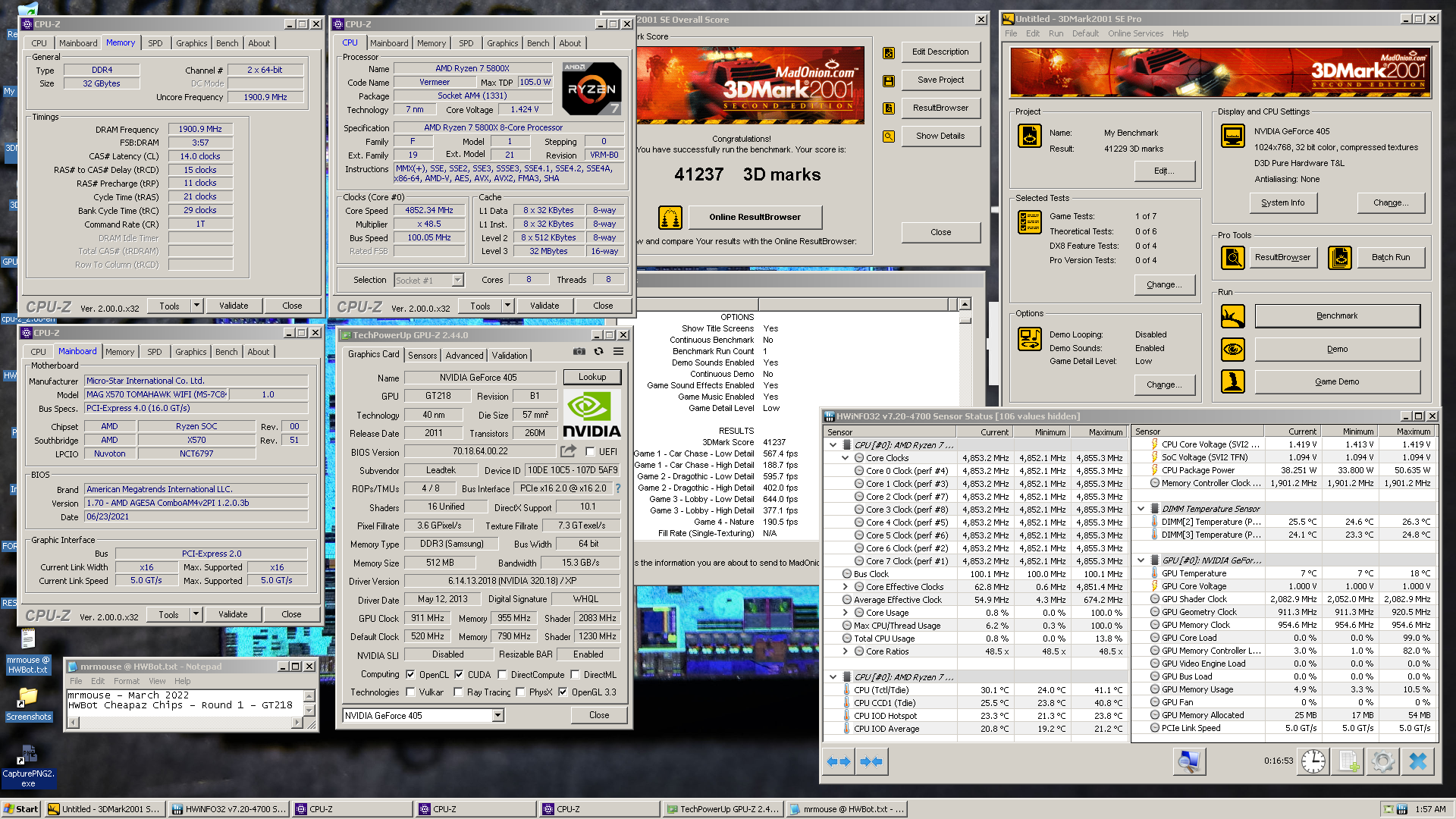The width and height of the screenshot is (1456, 819).
Task: Click the HWiNFO expand columns arrows icon
Action: click(839, 761)
